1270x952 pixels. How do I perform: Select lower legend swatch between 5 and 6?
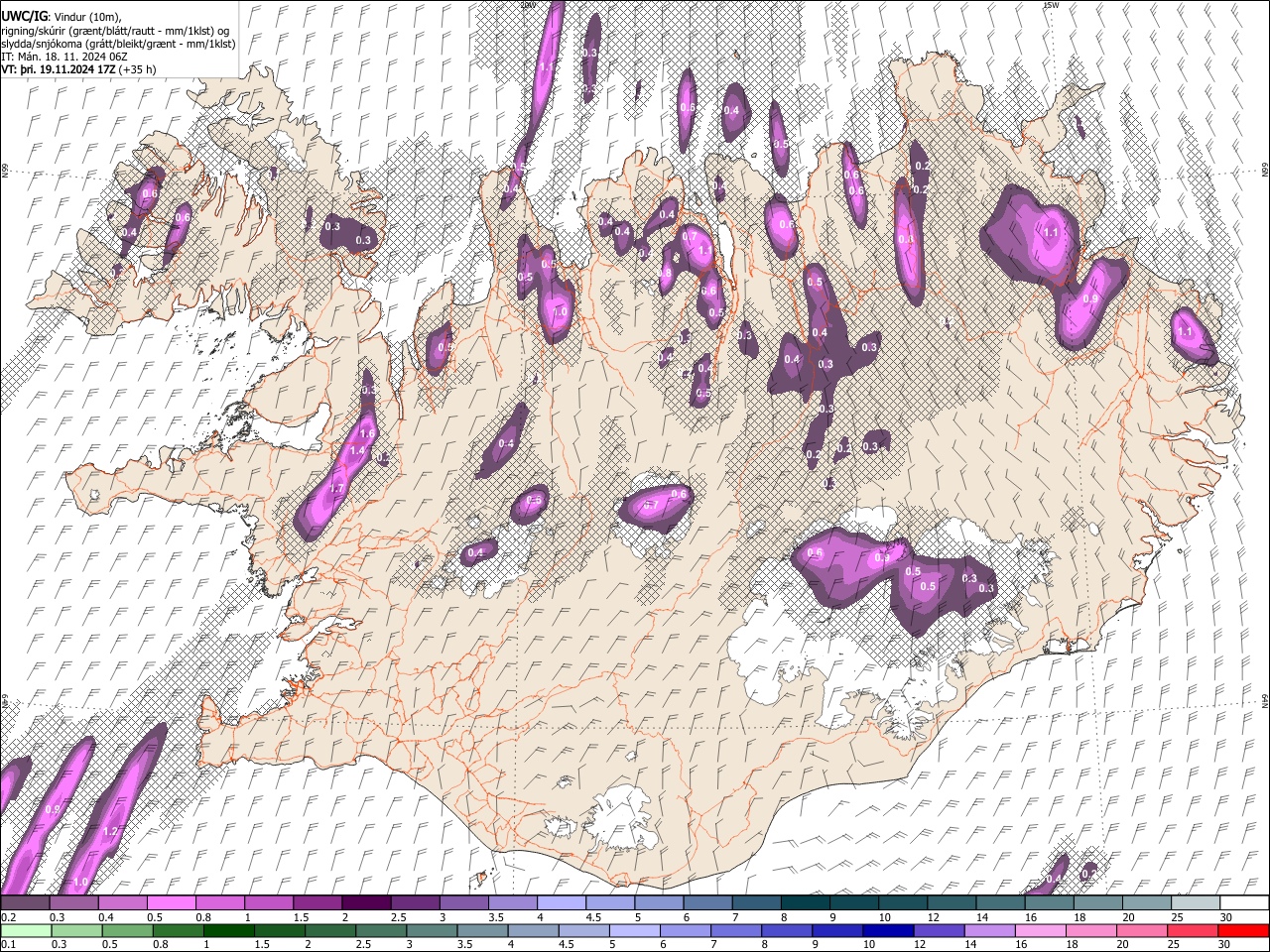[x=634, y=931]
